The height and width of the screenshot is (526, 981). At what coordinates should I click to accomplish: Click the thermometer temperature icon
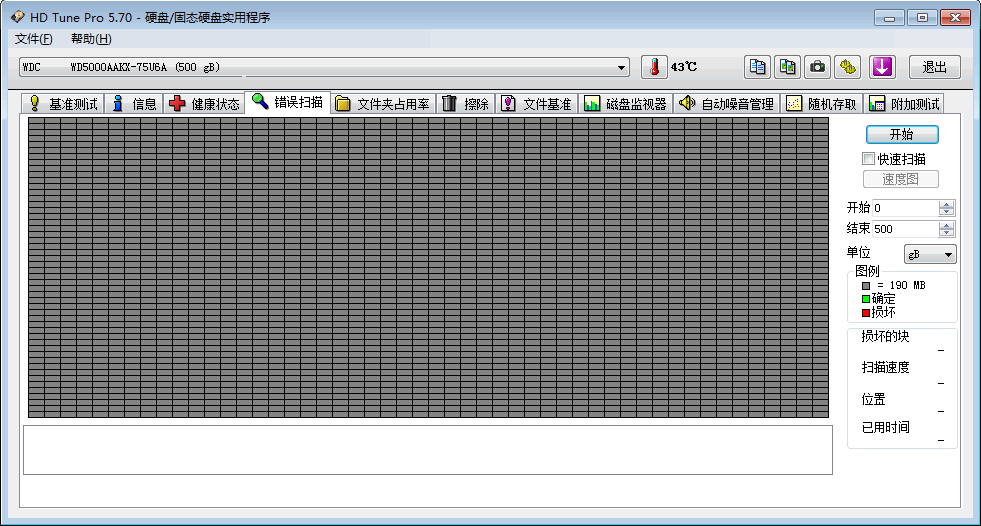pyautogui.click(x=653, y=67)
